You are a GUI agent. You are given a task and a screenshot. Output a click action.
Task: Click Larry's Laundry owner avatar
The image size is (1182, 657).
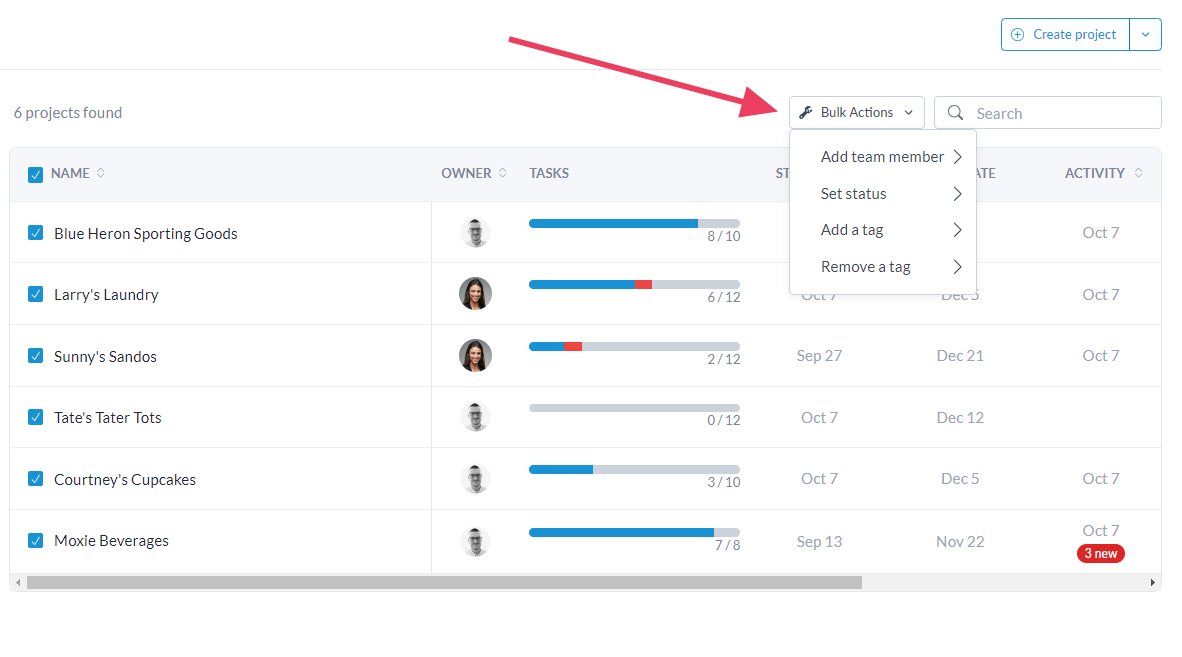475,294
